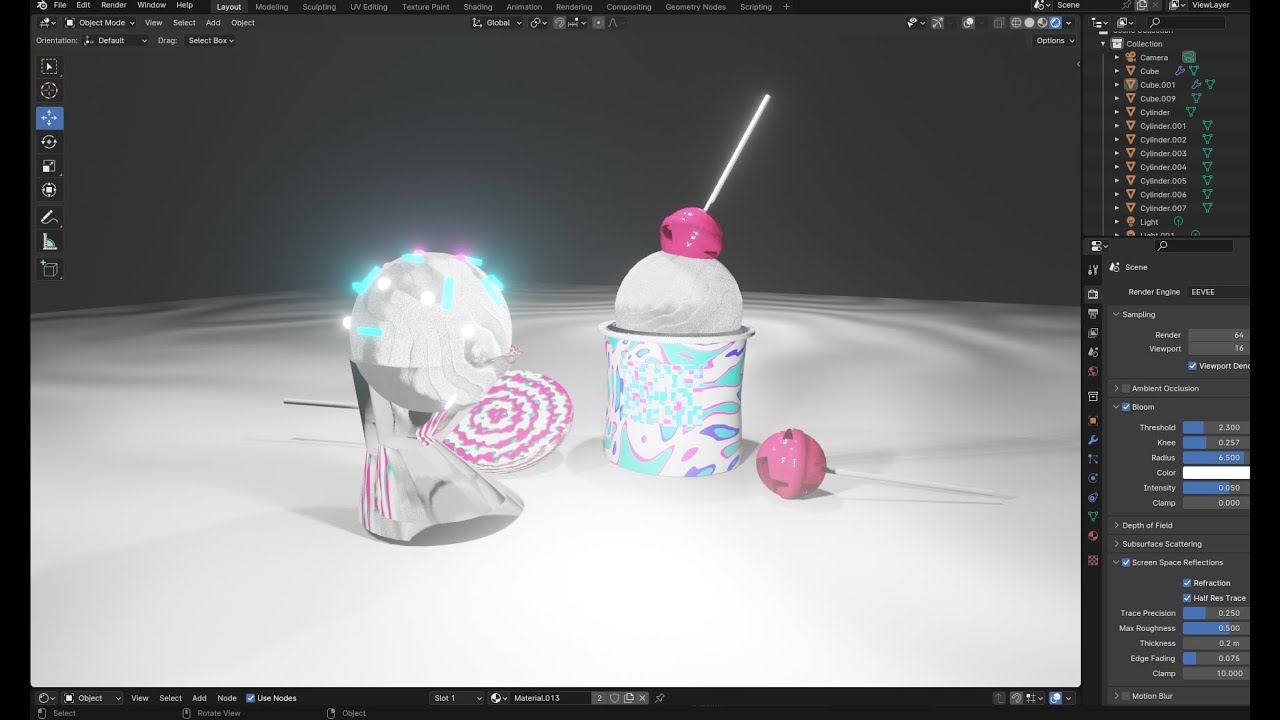This screenshot has height=720, width=1280.
Task: Open the Render Engine EEVEE dropdown
Action: pyautogui.click(x=1219, y=292)
